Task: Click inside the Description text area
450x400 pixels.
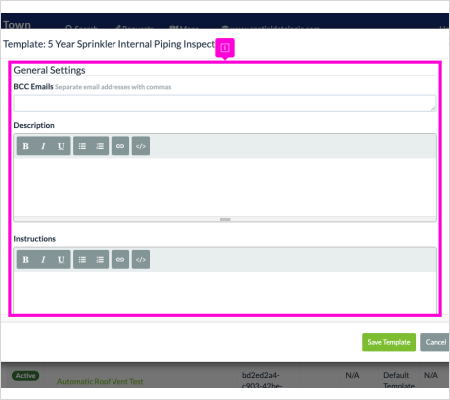Action: pos(225,187)
